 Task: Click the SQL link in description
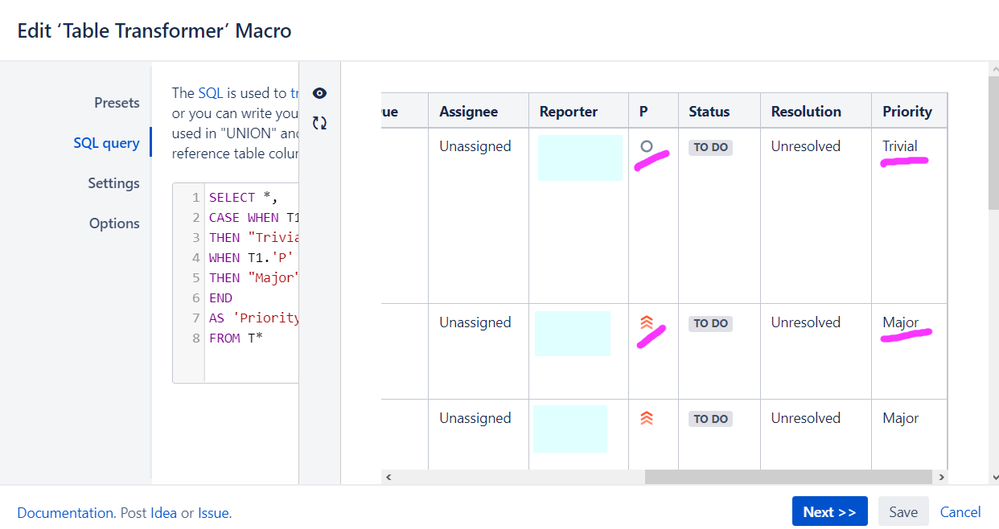coord(210,93)
